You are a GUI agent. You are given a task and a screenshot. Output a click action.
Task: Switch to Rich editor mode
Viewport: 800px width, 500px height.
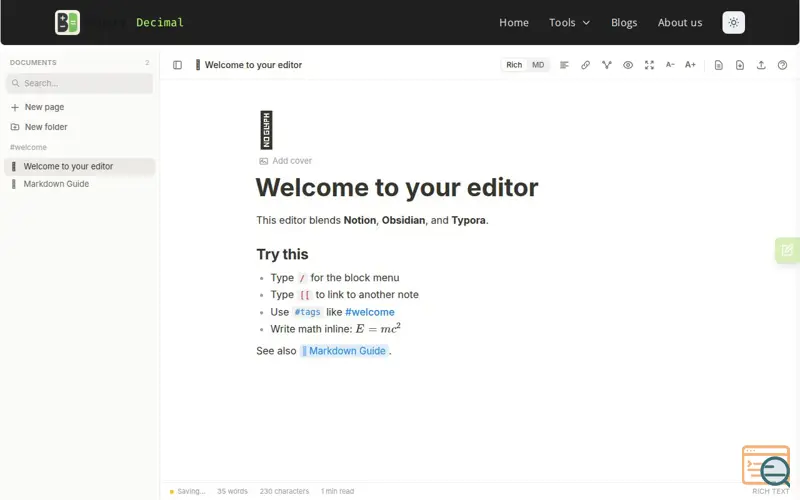pyautogui.click(x=514, y=65)
